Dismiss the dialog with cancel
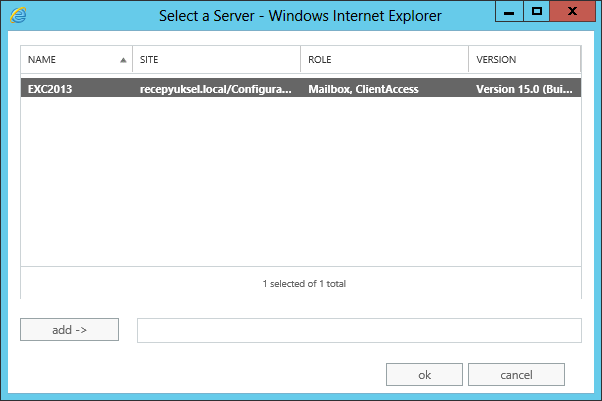Image resolution: width=602 pixels, height=401 pixels. click(516, 374)
